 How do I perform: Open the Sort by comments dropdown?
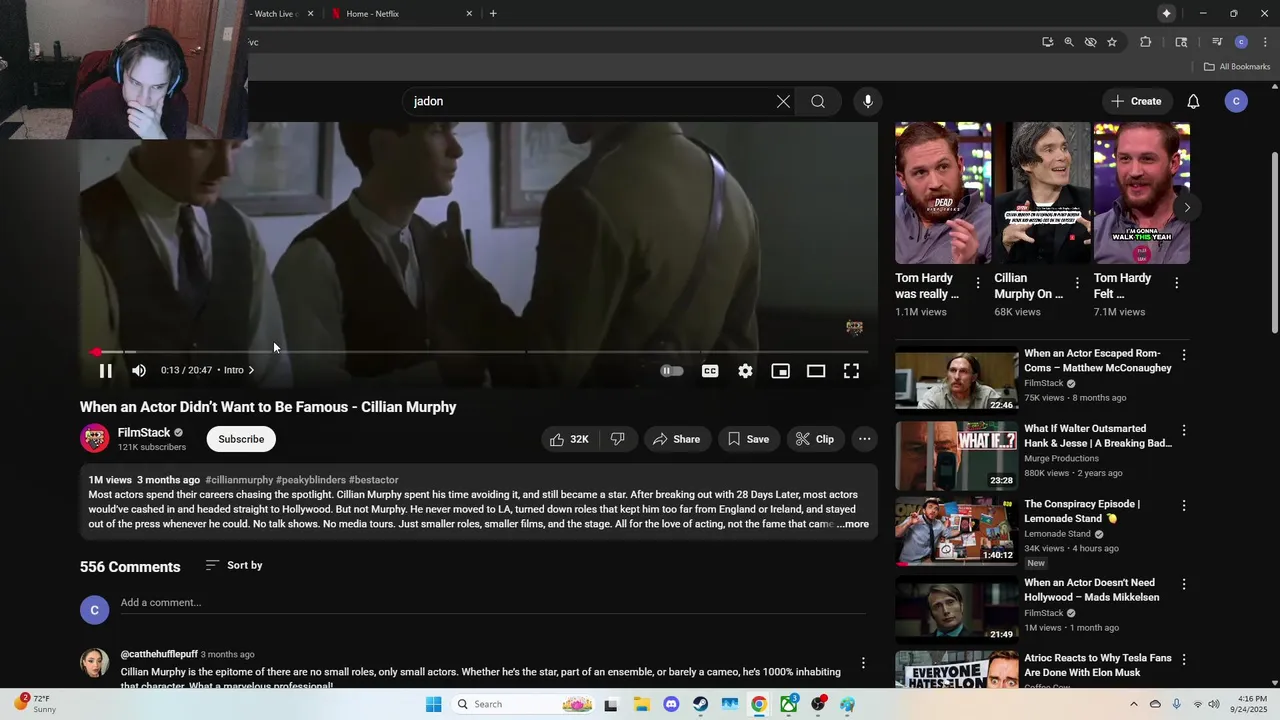tap(234, 565)
